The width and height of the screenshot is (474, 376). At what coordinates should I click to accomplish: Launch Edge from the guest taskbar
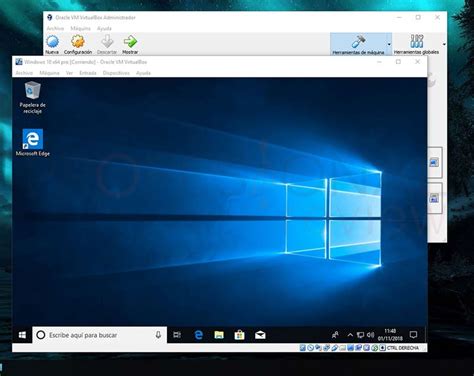199,335
